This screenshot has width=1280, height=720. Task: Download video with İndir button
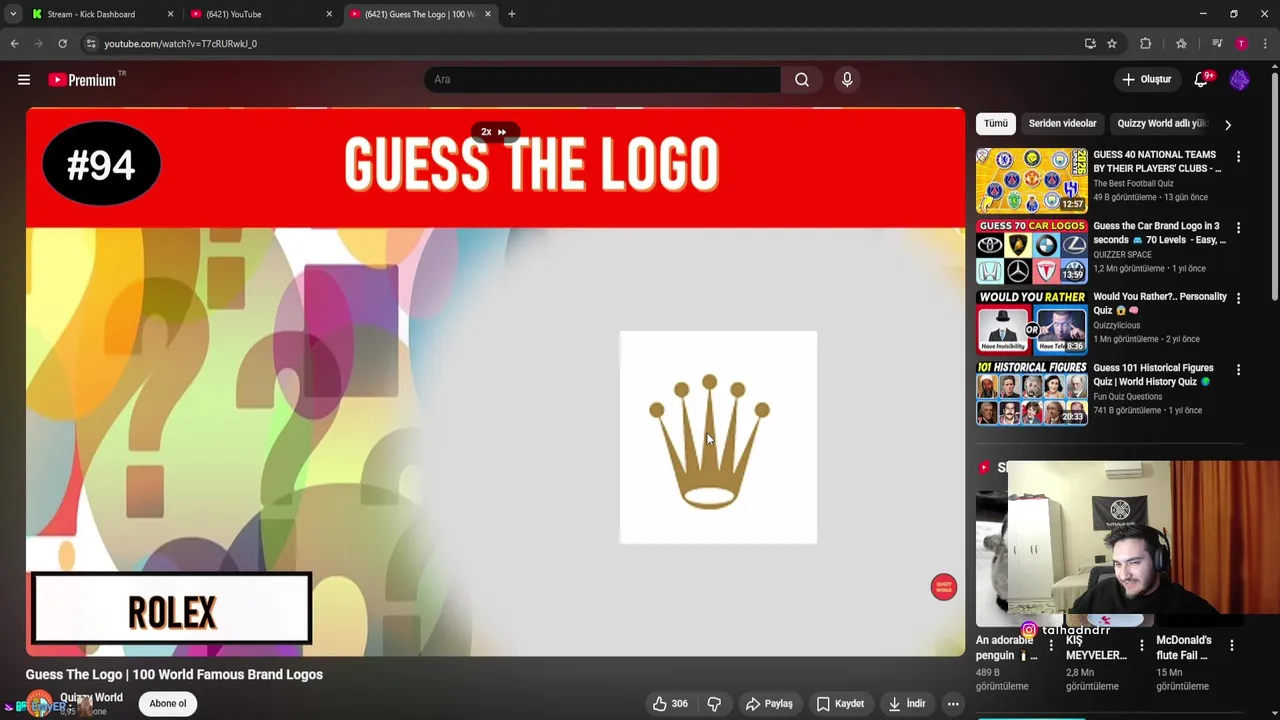tap(907, 703)
